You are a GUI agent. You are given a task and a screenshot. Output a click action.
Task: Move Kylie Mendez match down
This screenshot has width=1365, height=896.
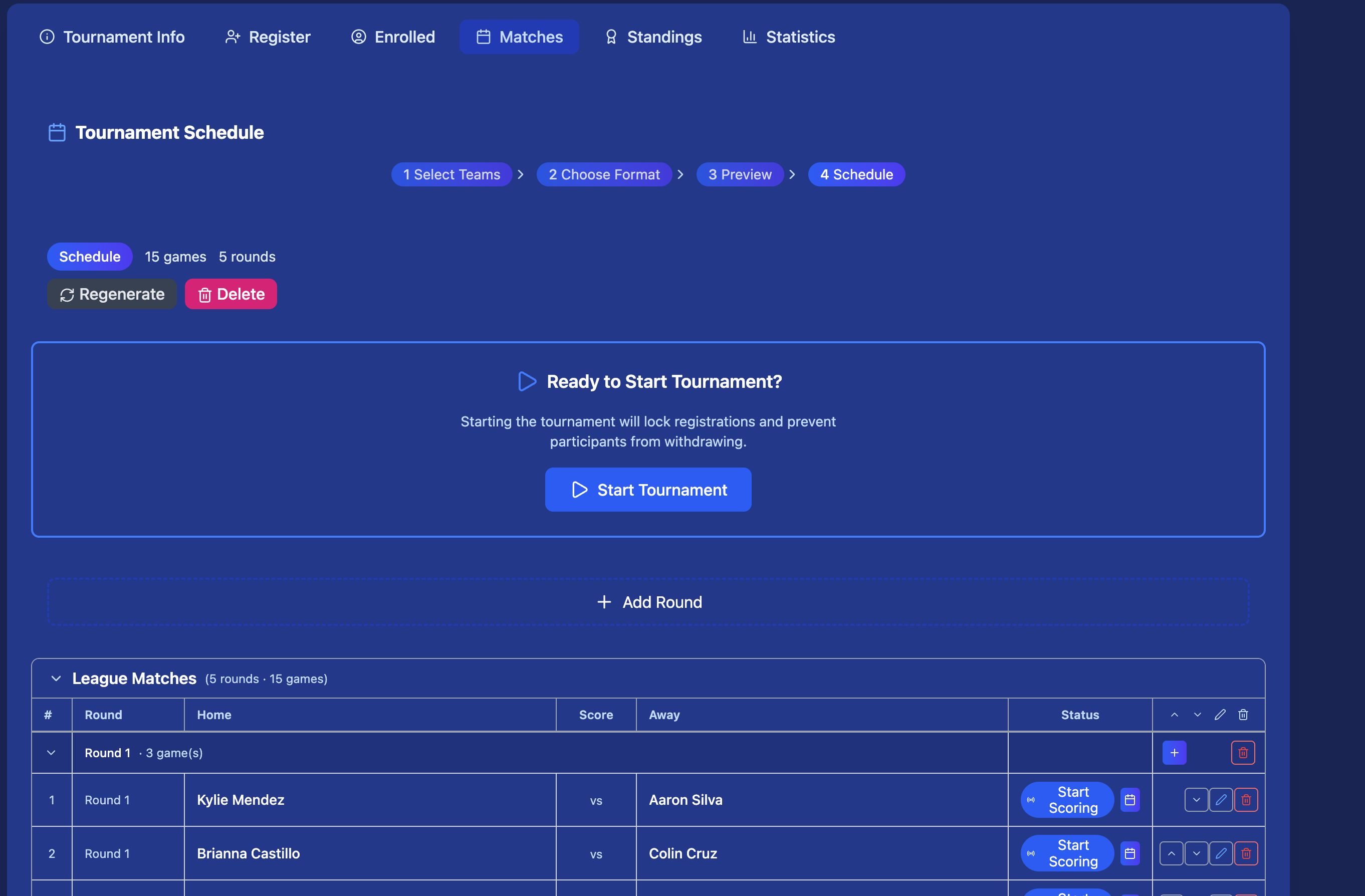click(1197, 800)
